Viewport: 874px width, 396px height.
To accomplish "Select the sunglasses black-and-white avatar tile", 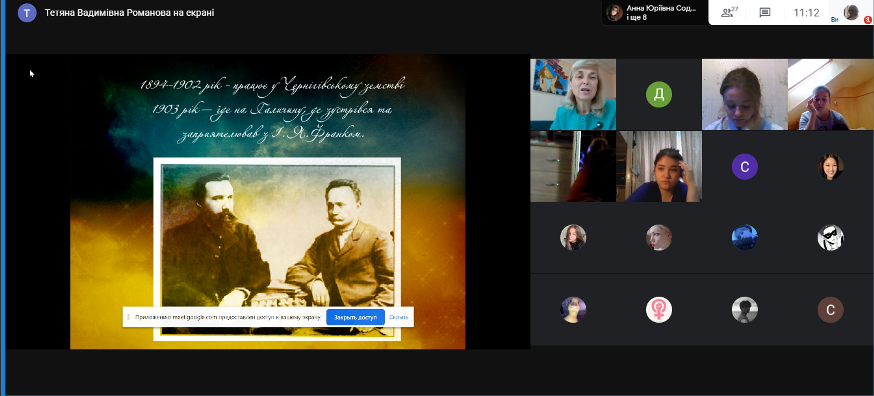I will point(830,238).
